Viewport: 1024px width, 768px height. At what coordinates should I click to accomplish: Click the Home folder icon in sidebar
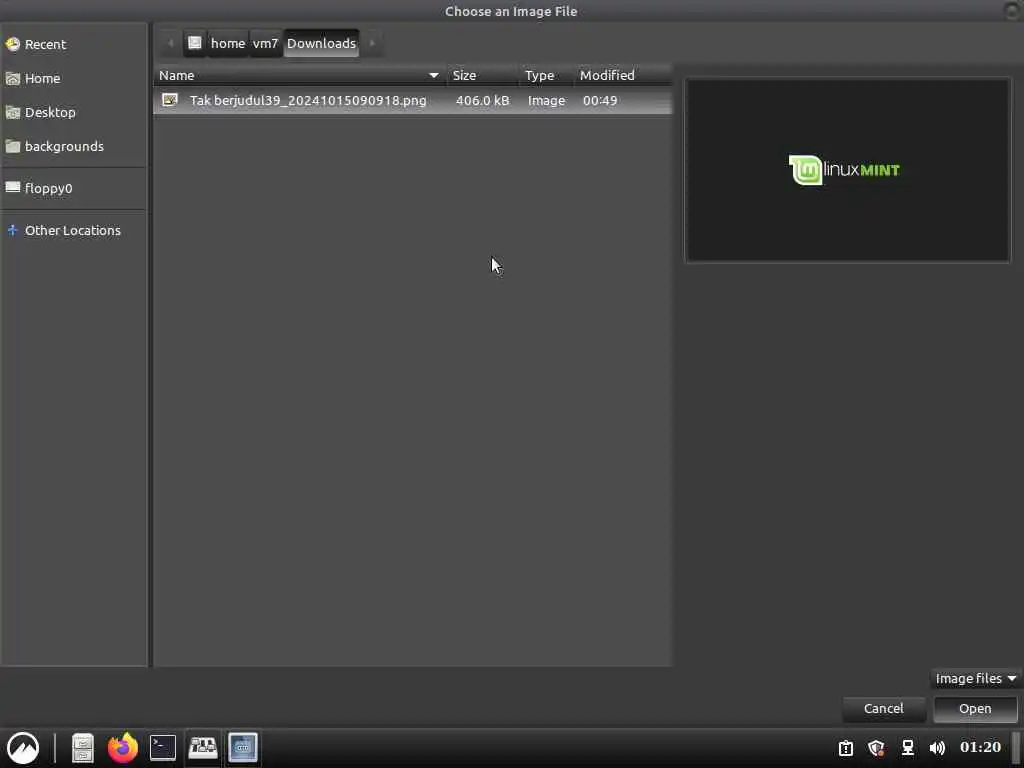tap(12, 78)
